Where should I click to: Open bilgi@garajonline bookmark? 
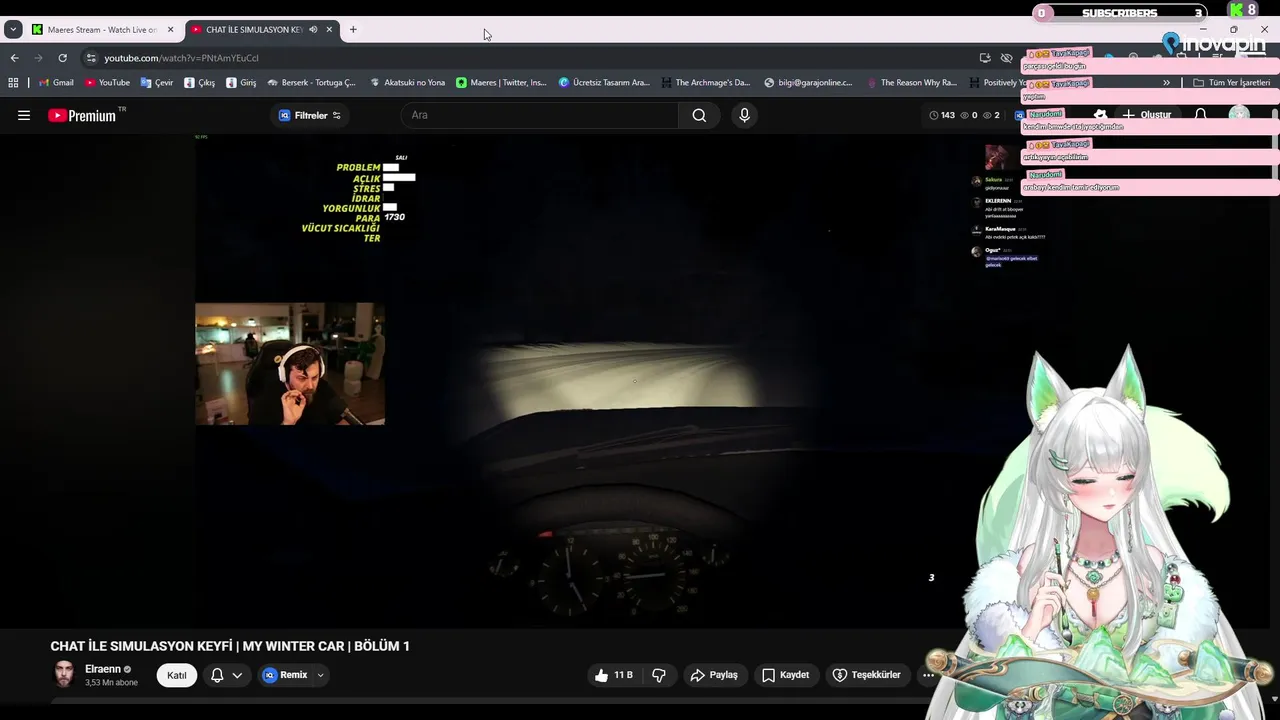tap(808, 83)
